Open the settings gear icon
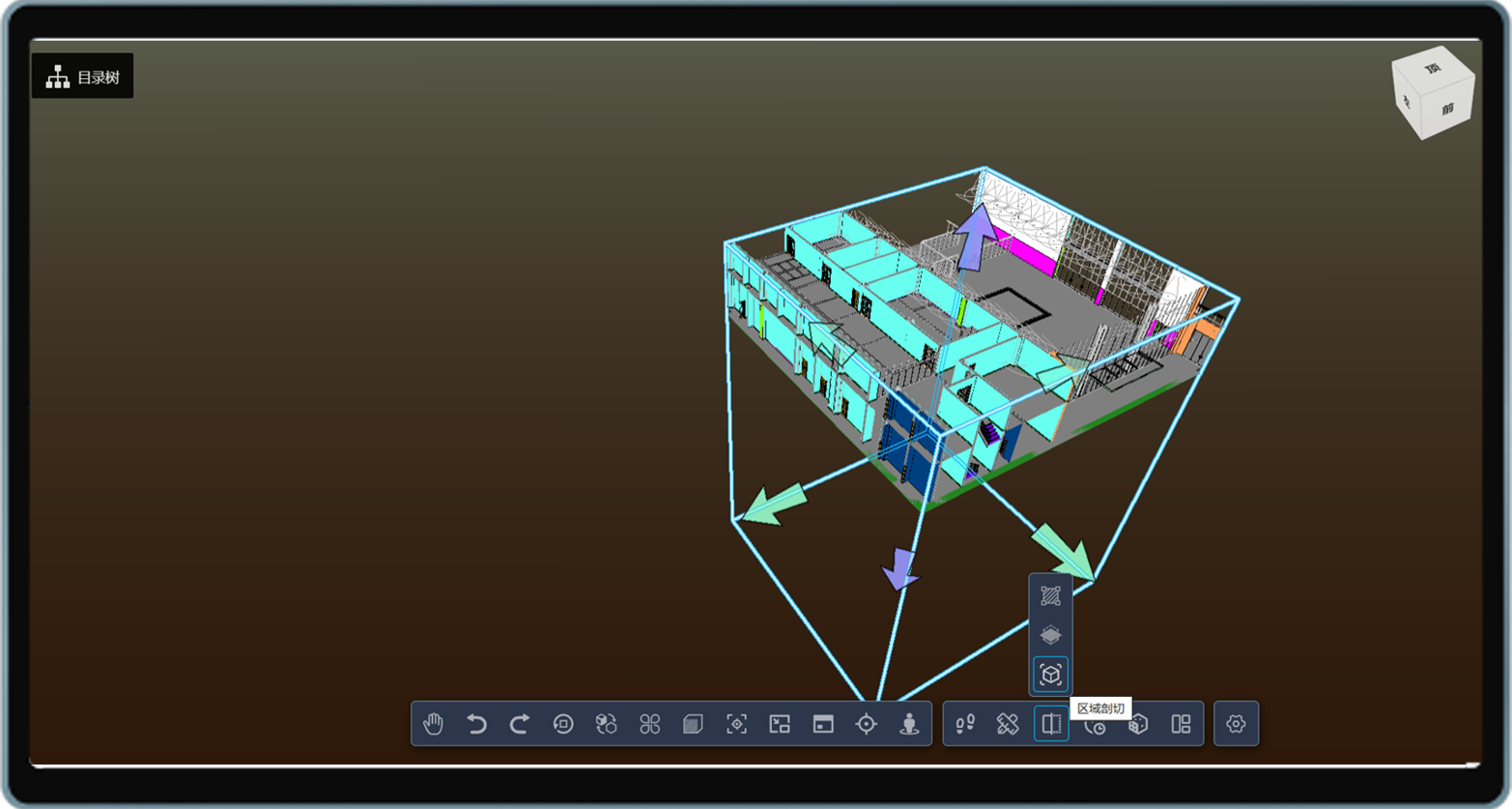The image size is (1512, 809). click(x=1236, y=724)
